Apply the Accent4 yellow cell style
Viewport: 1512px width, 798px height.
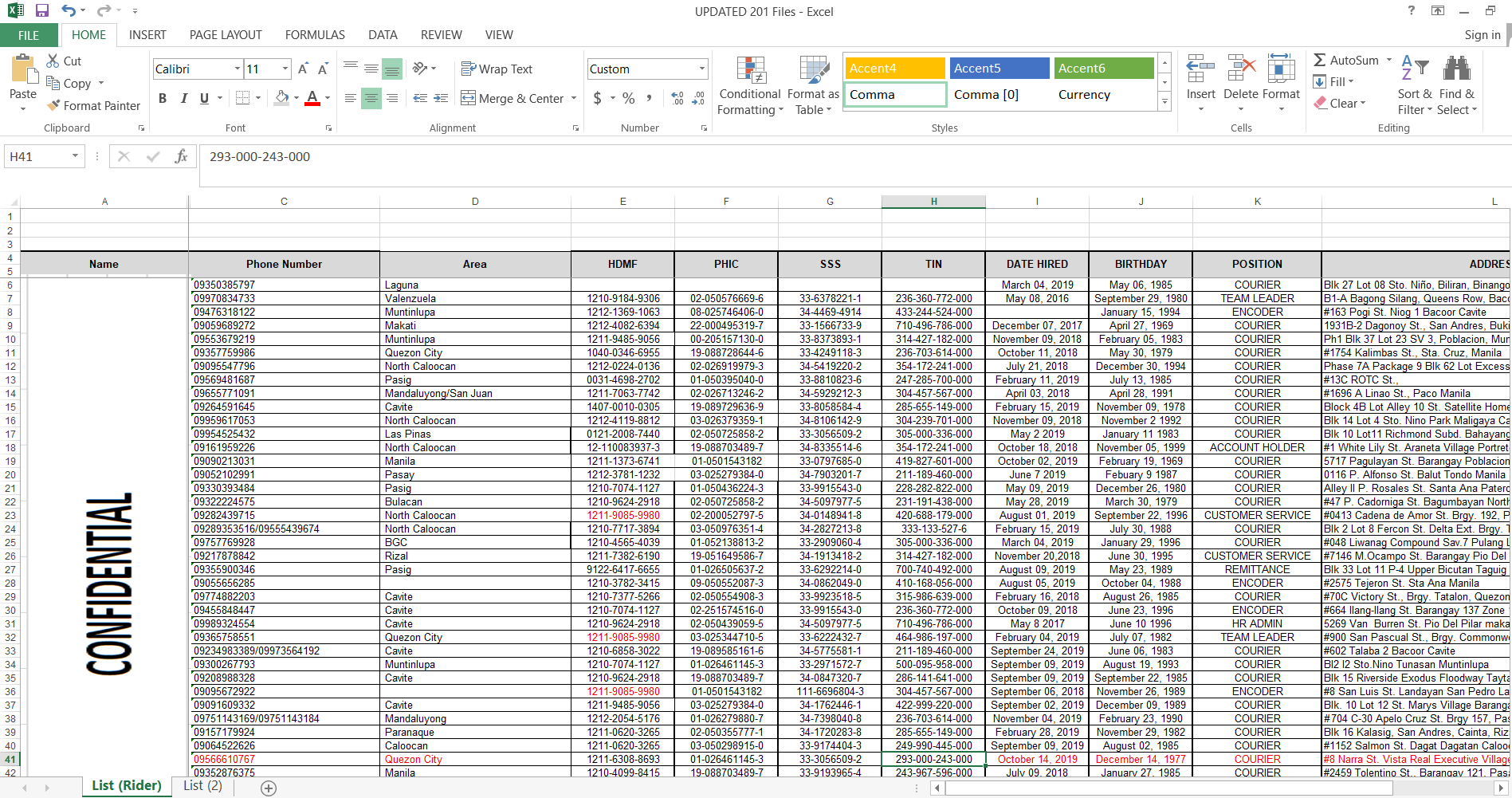tap(895, 69)
